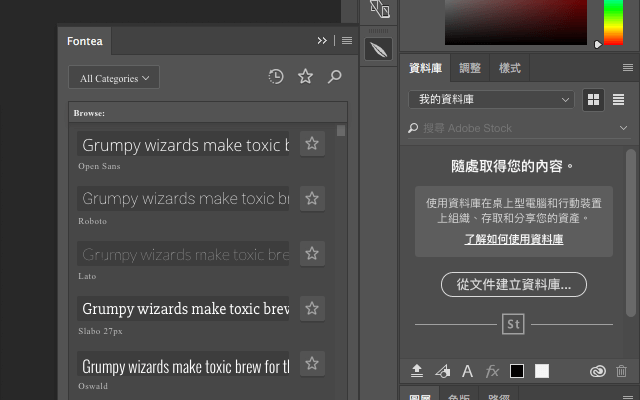Screen dimensions: 640x400
Task: Favorite the Open Sans font
Action: 312,144
